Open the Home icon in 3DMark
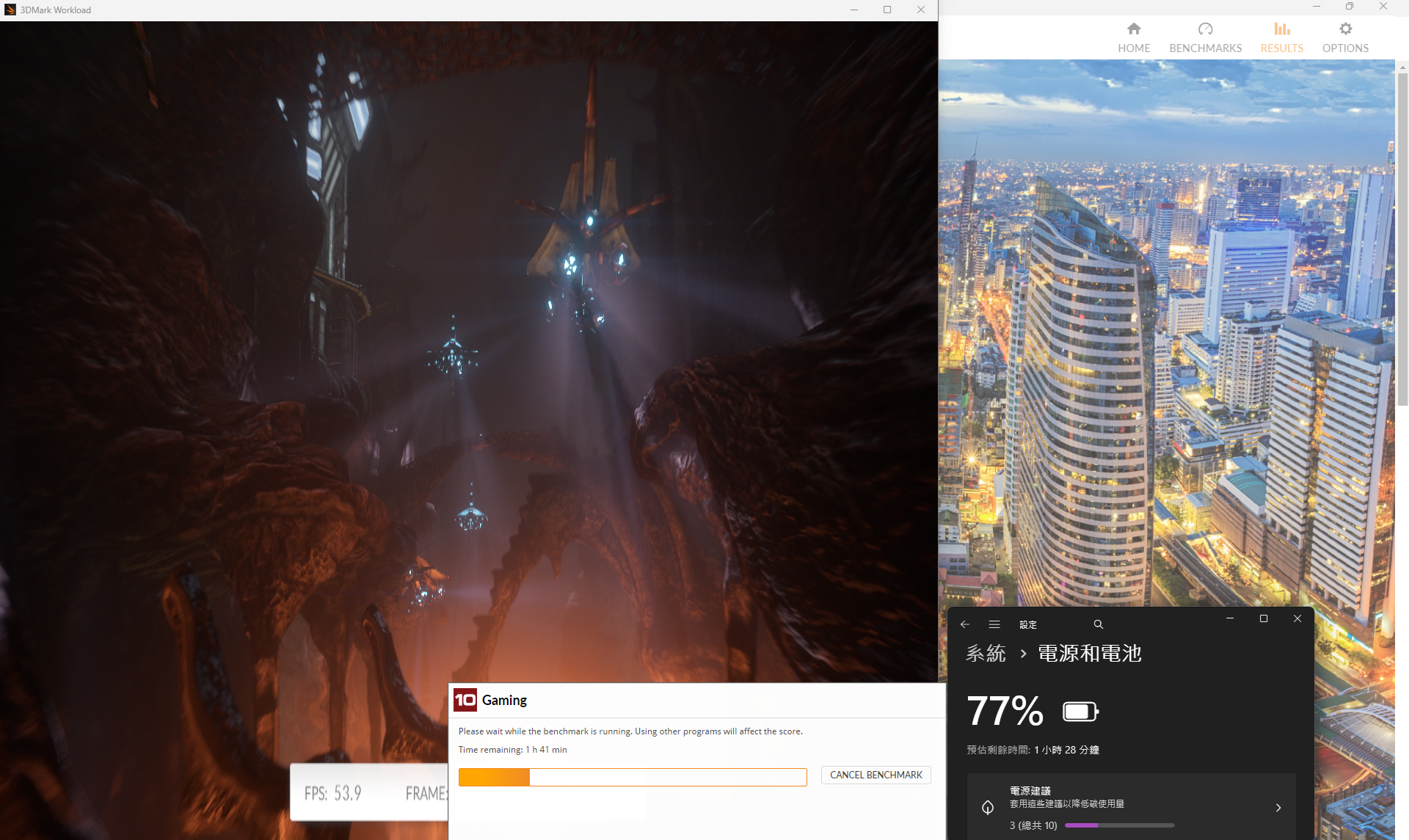The height and width of the screenshot is (840, 1409). (1134, 29)
